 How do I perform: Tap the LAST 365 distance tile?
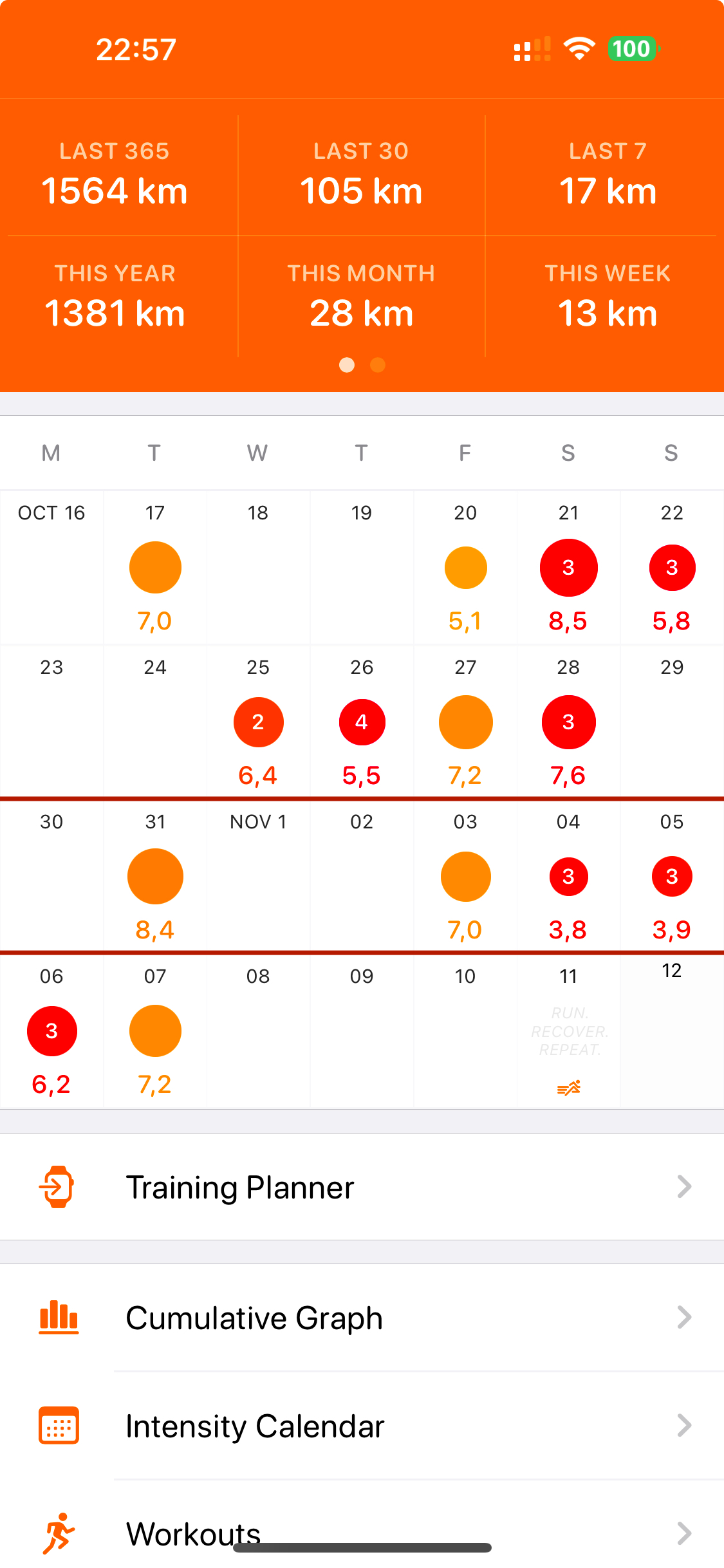(x=115, y=175)
